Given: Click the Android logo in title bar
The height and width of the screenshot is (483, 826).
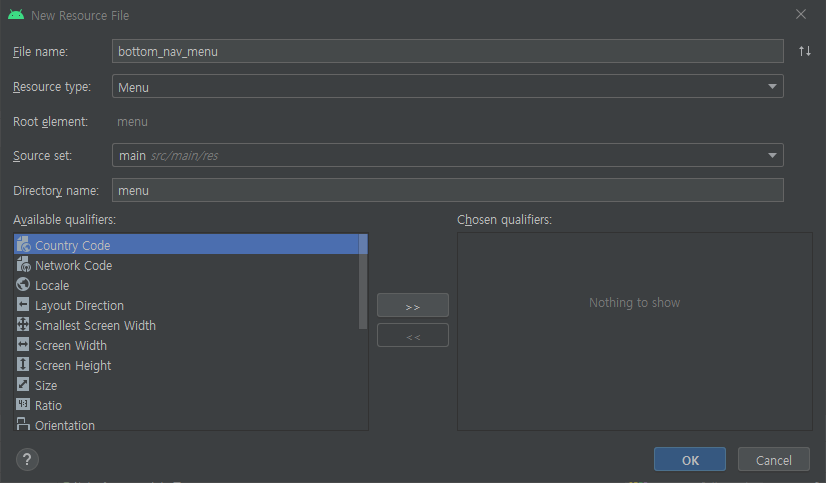Looking at the screenshot, I should 16,15.
